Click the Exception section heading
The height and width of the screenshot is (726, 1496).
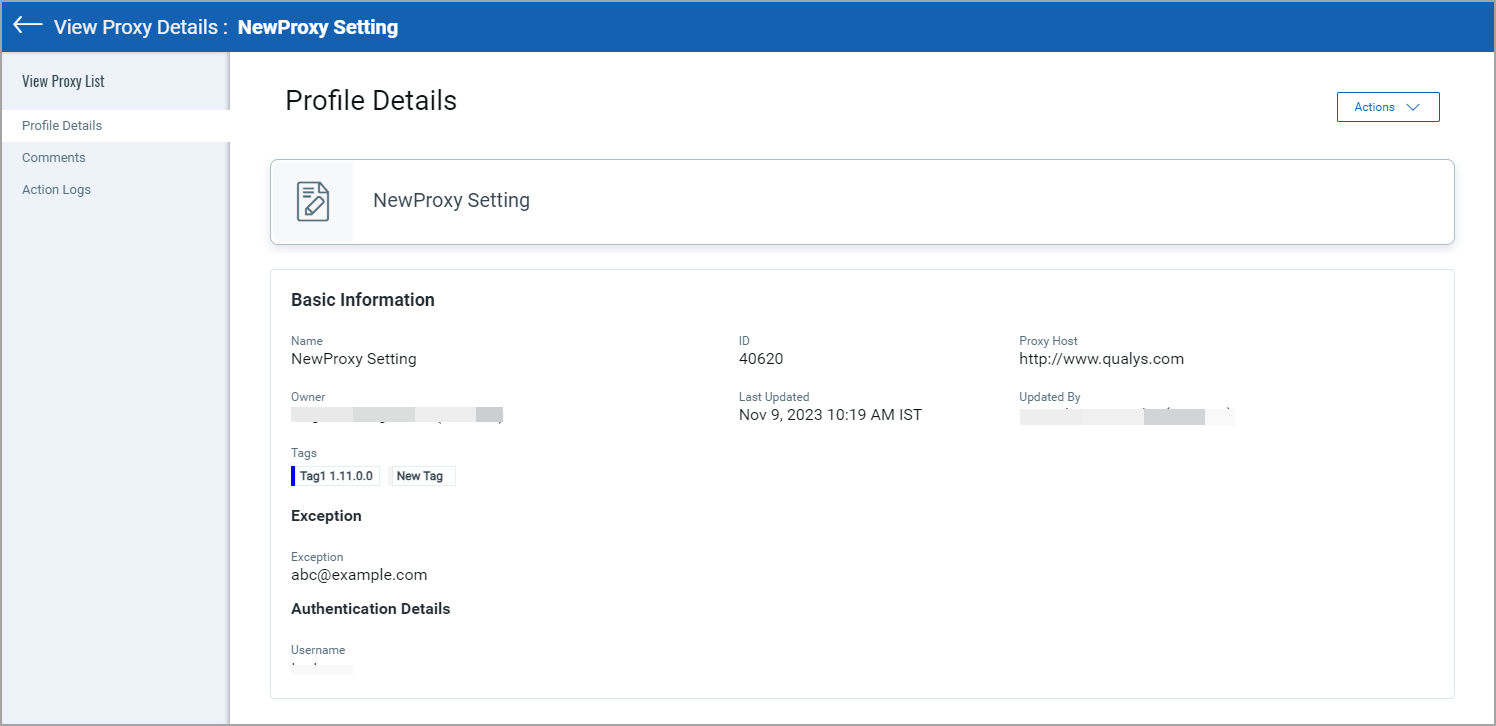pyautogui.click(x=326, y=516)
